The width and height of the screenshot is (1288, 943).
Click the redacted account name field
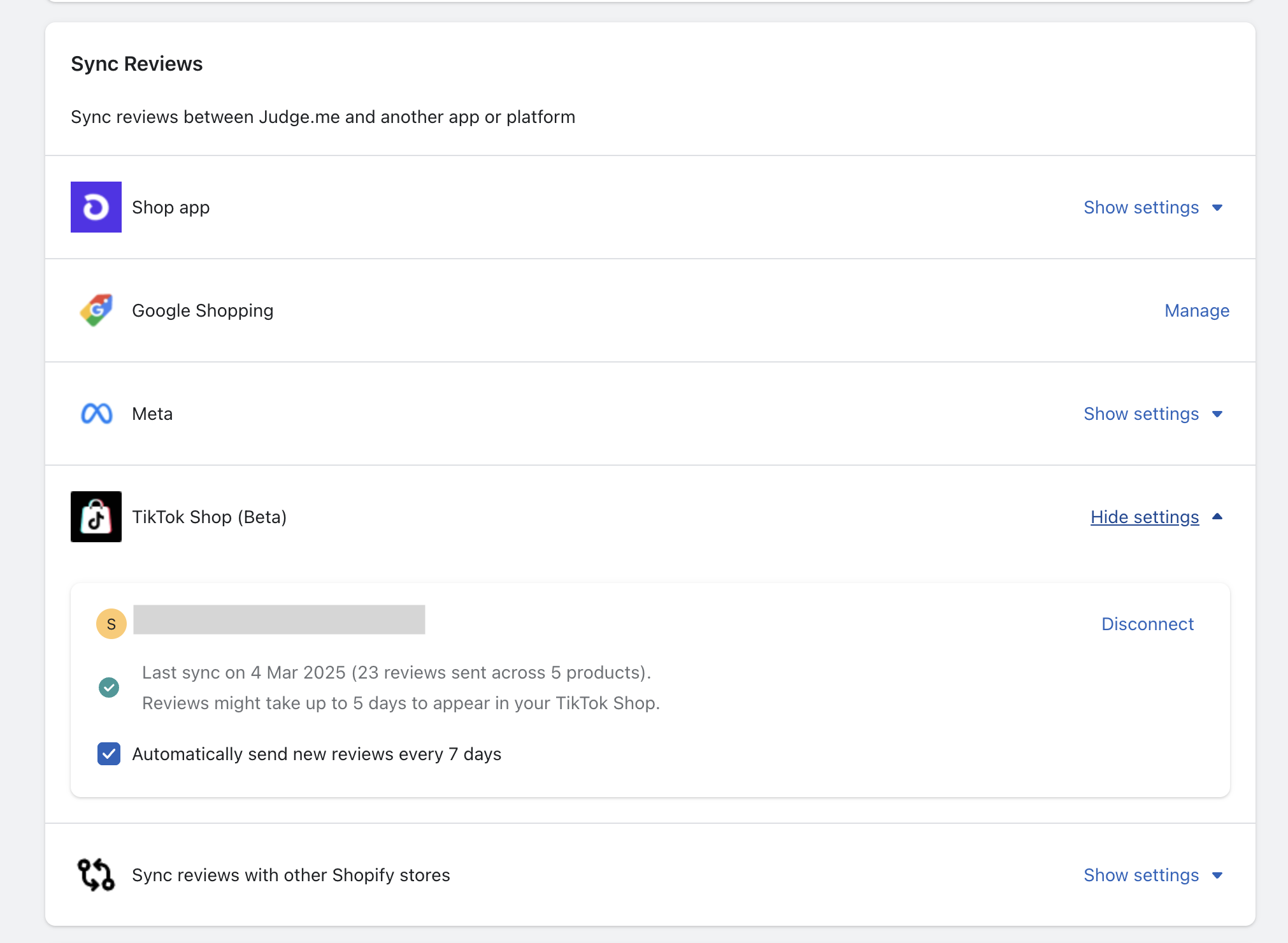[x=279, y=620]
